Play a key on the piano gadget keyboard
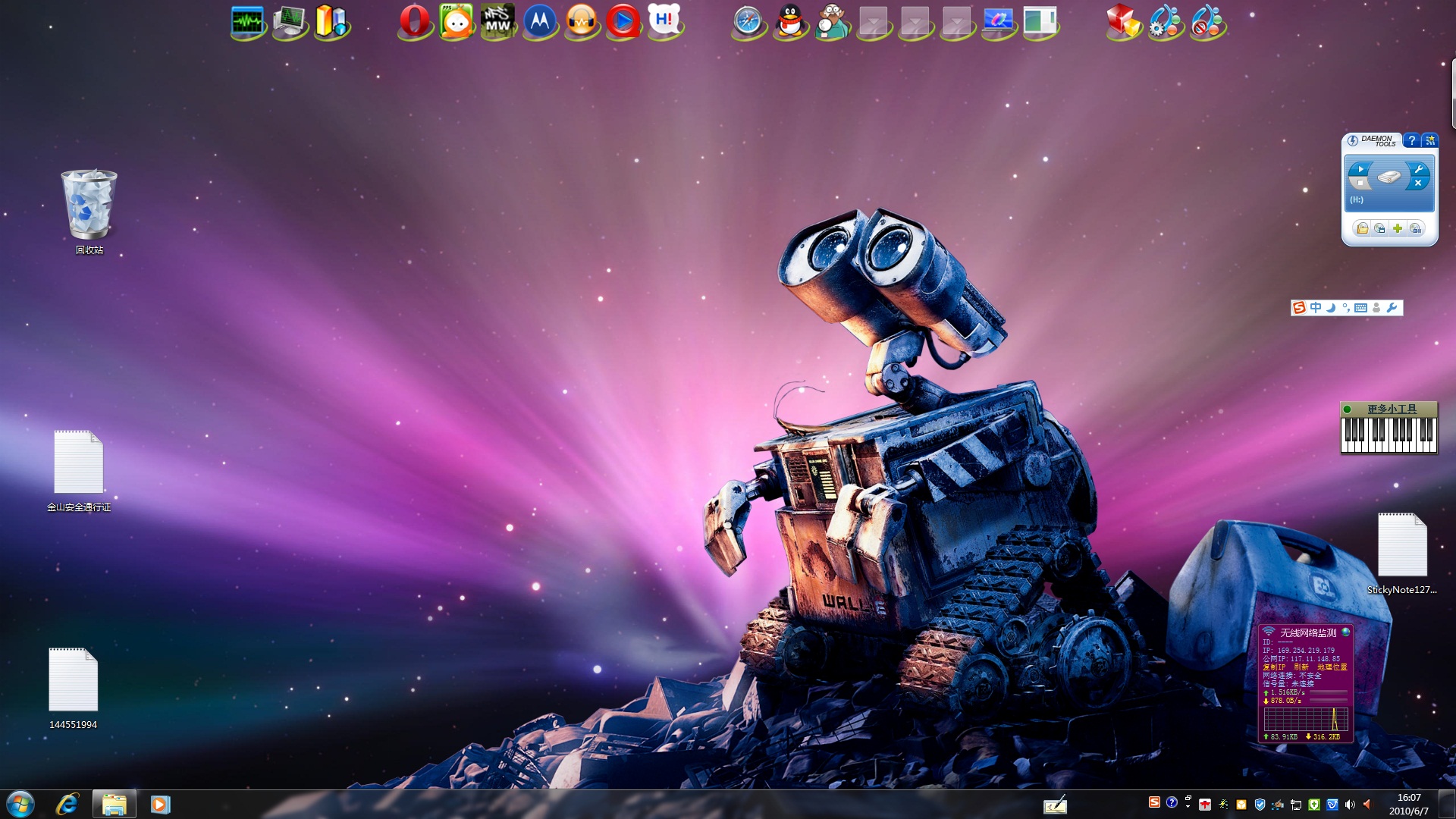 tap(1389, 435)
